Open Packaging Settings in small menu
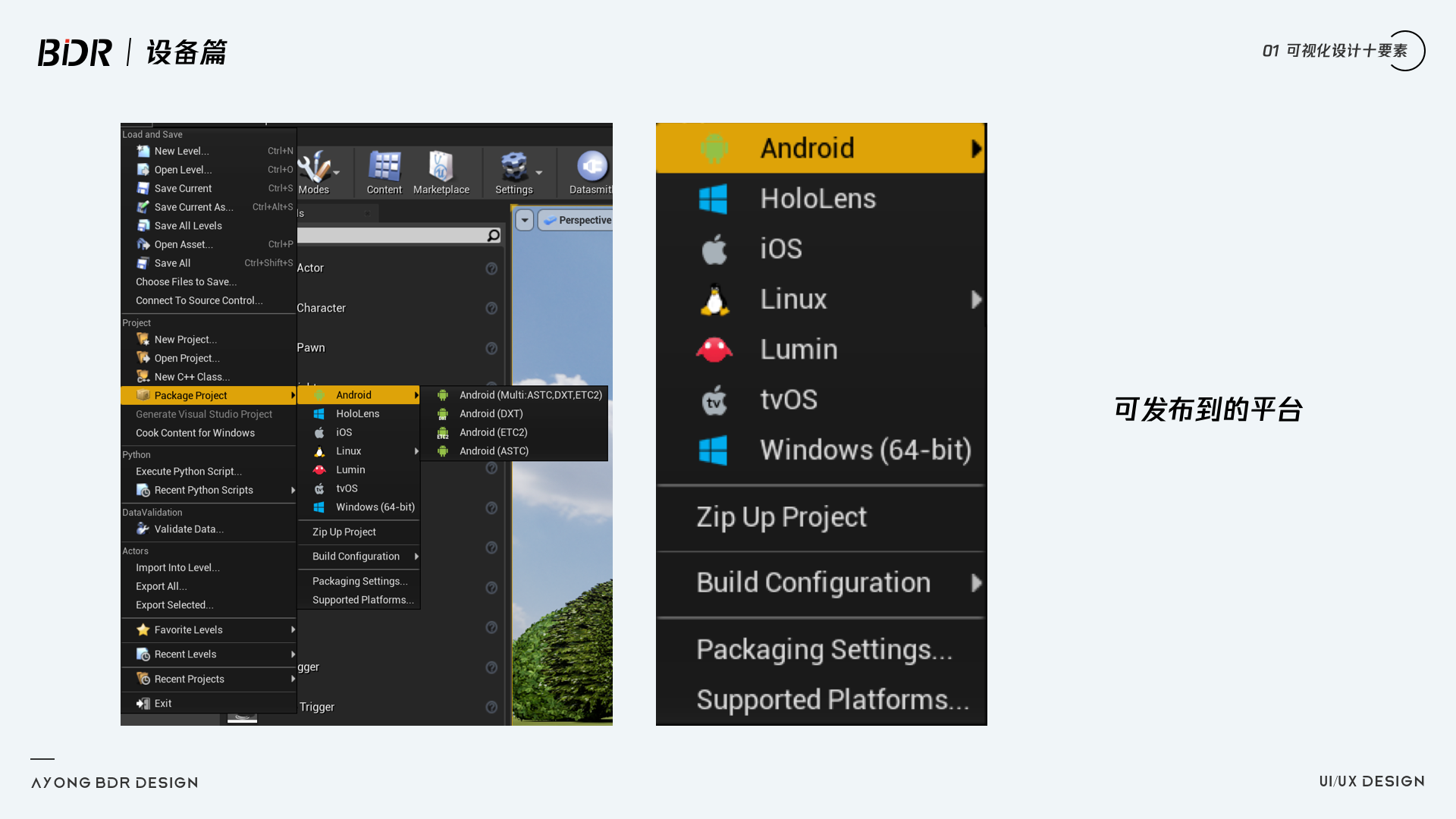Screen dimensions: 1456x819 pos(359,582)
